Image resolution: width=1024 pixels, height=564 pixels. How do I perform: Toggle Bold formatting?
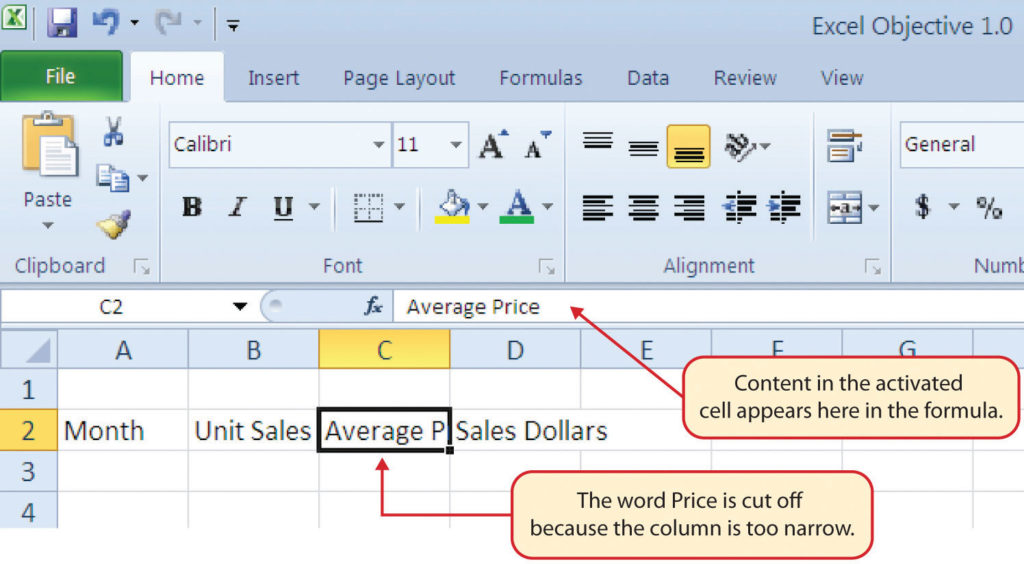192,207
